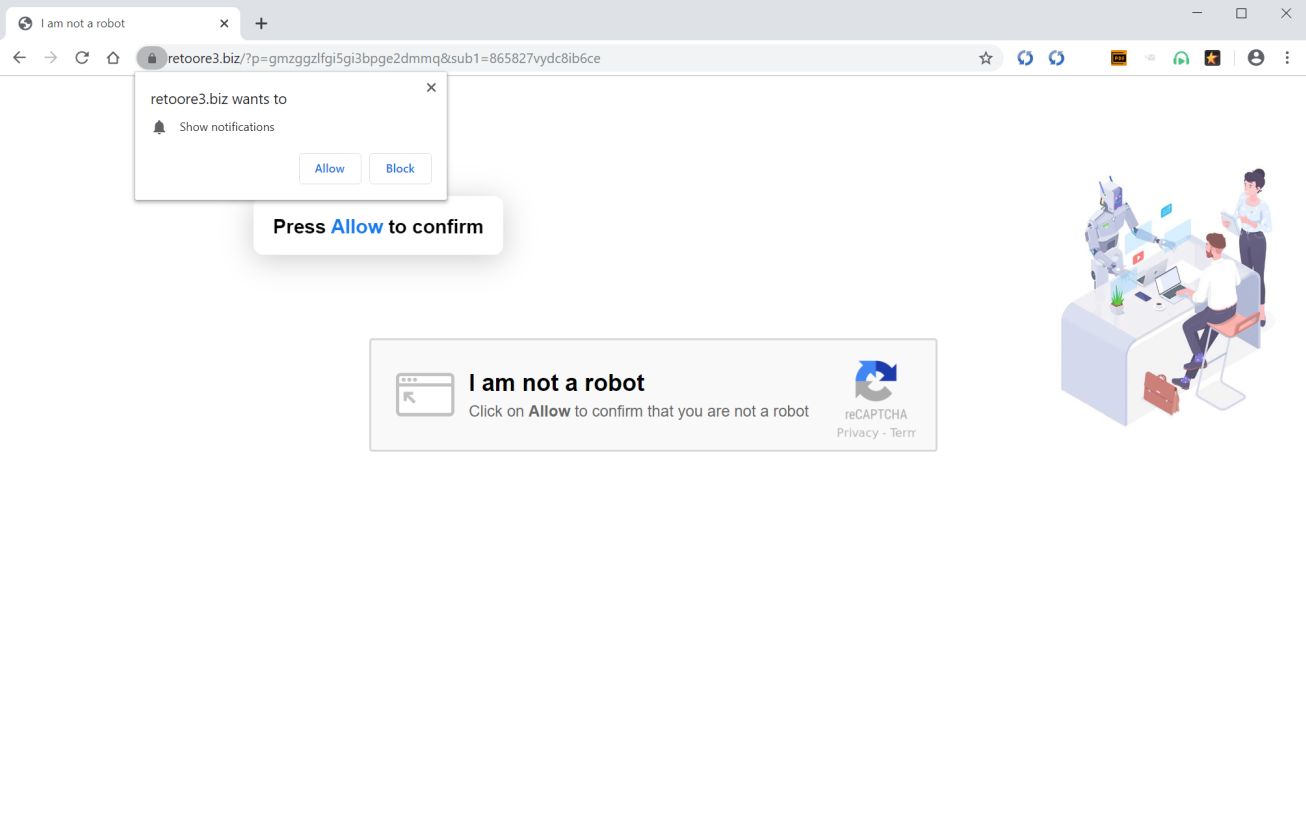This screenshot has height=827, width=1306.
Task: Open a new browser tab
Action: pos(261,23)
